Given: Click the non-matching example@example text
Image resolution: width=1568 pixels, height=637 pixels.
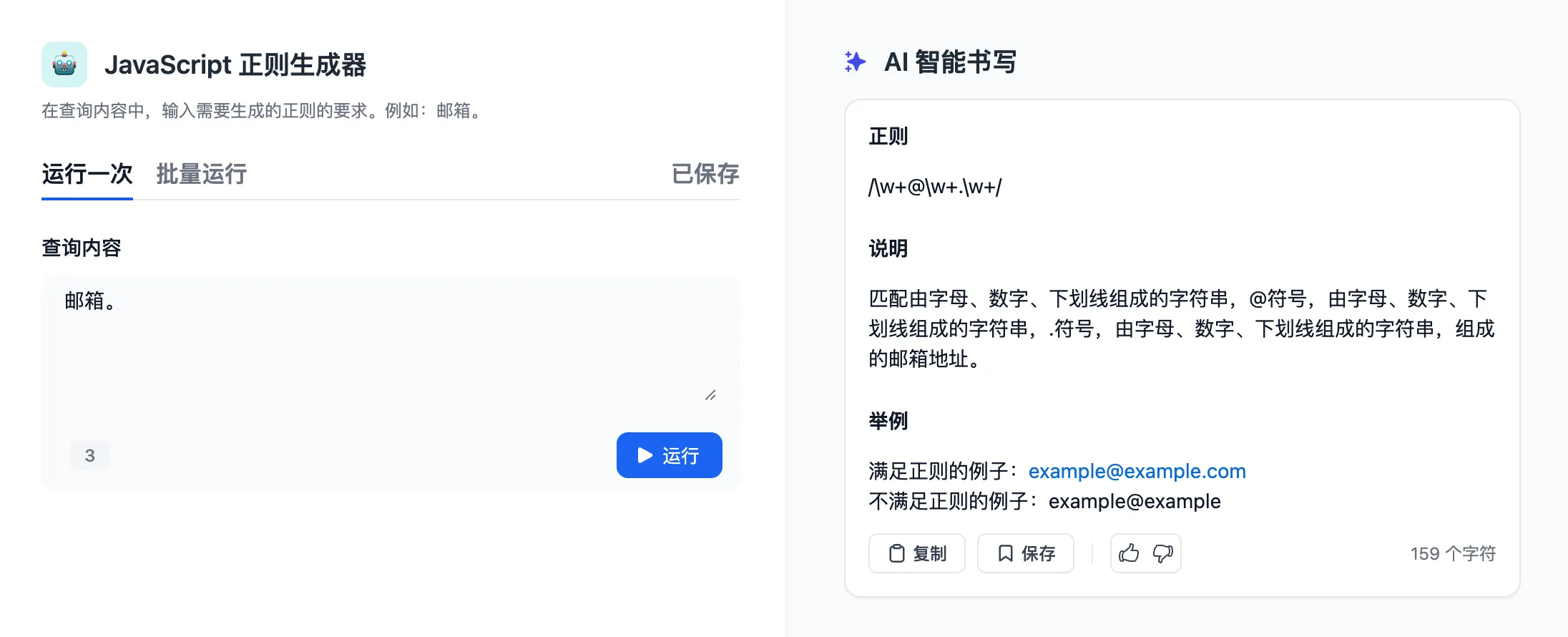Looking at the screenshot, I should coord(1135,501).
